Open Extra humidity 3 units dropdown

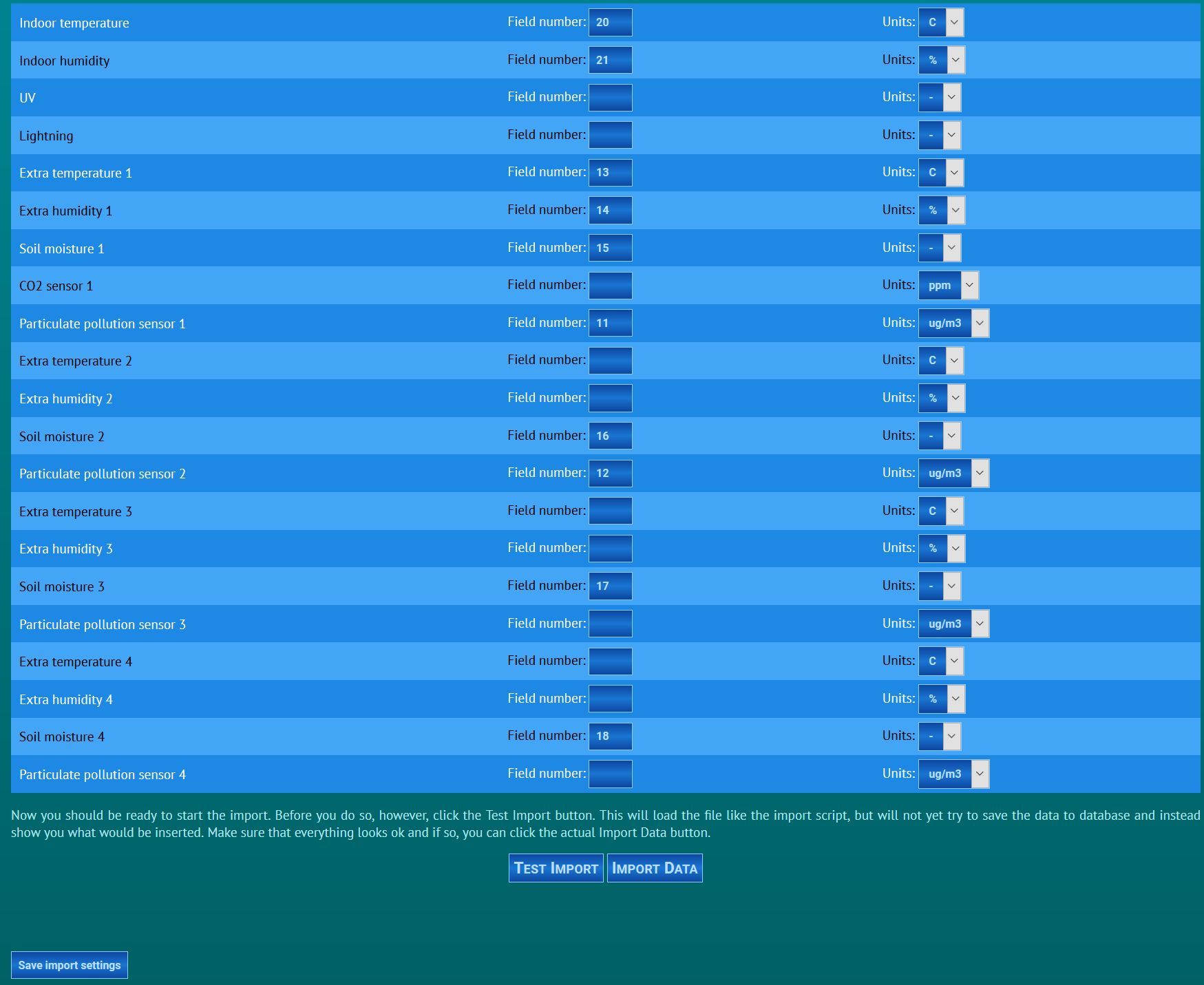pos(942,548)
